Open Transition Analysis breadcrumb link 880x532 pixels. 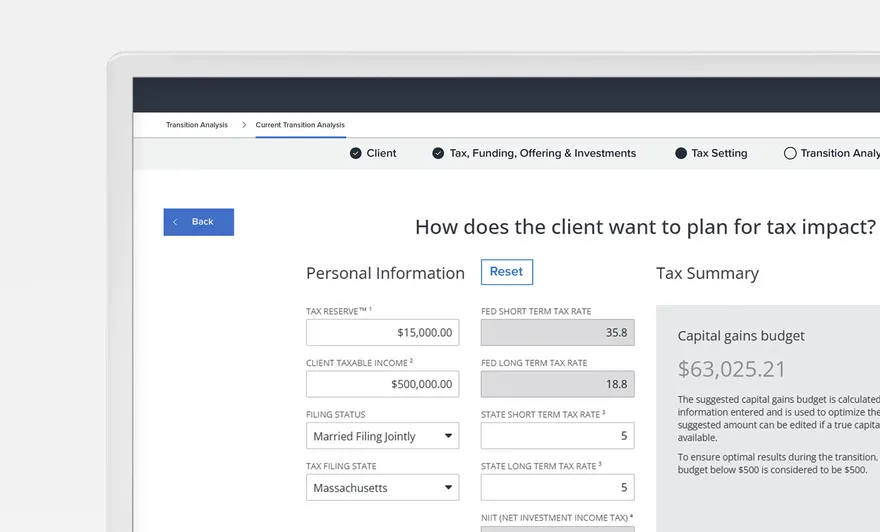pos(196,125)
